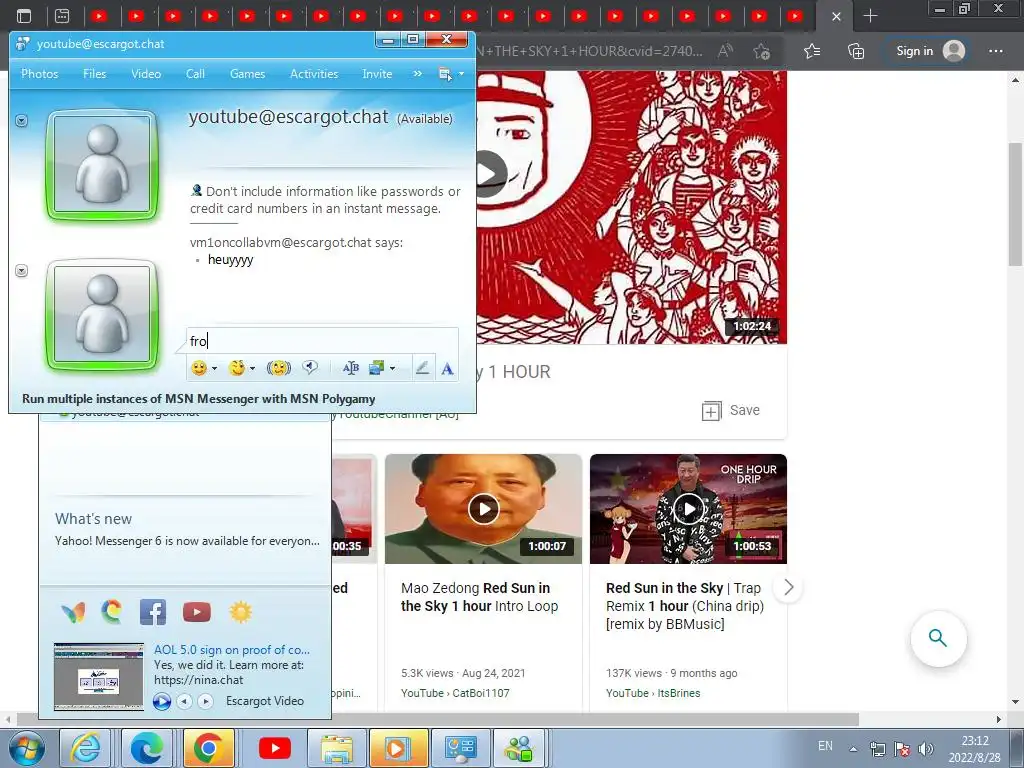
Task: Click the voice clip speech bubble icon
Action: tap(310, 368)
